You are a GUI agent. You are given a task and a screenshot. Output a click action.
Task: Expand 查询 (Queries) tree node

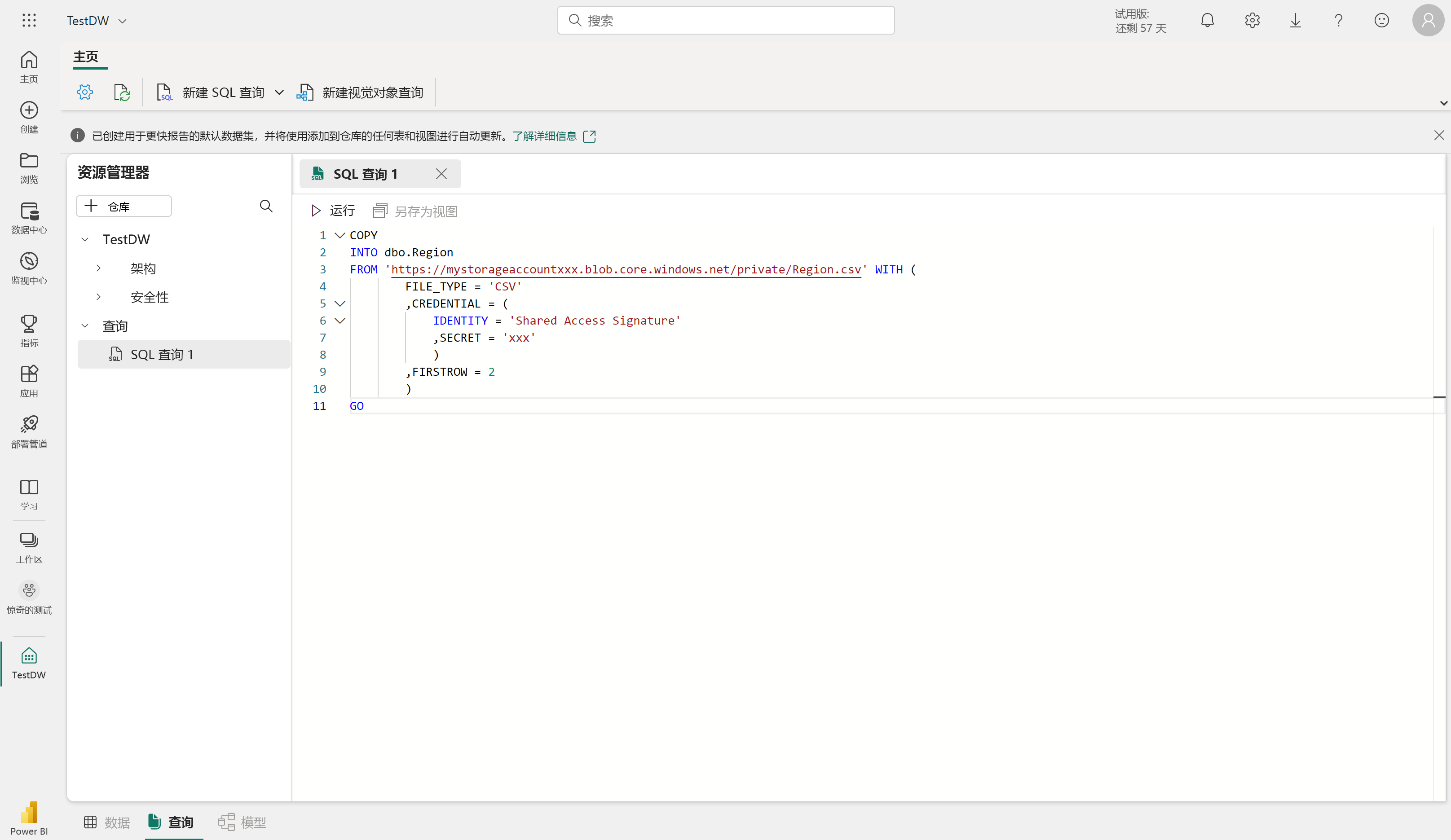85,325
